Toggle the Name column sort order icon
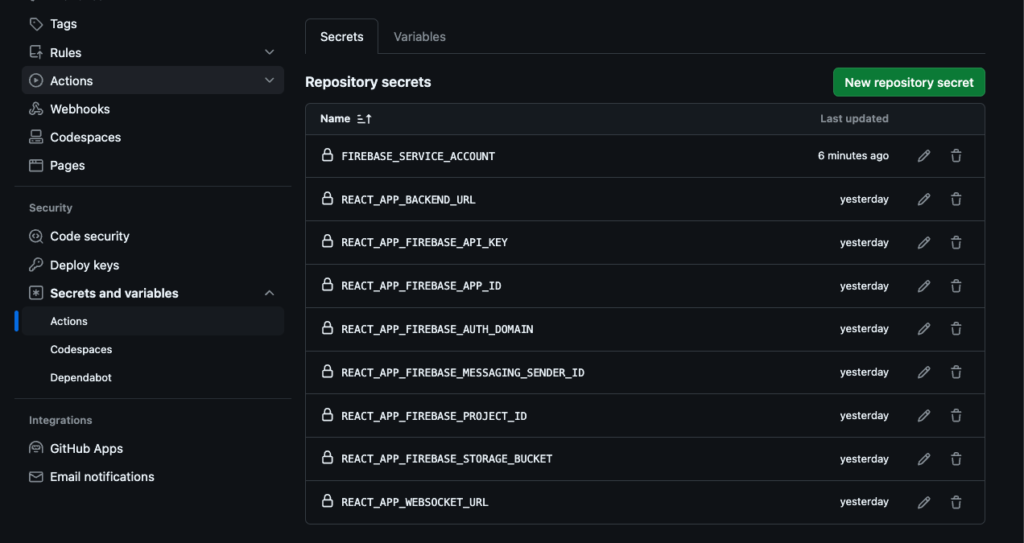The height and width of the screenshot is (543, 1024). tap(364, 119)
